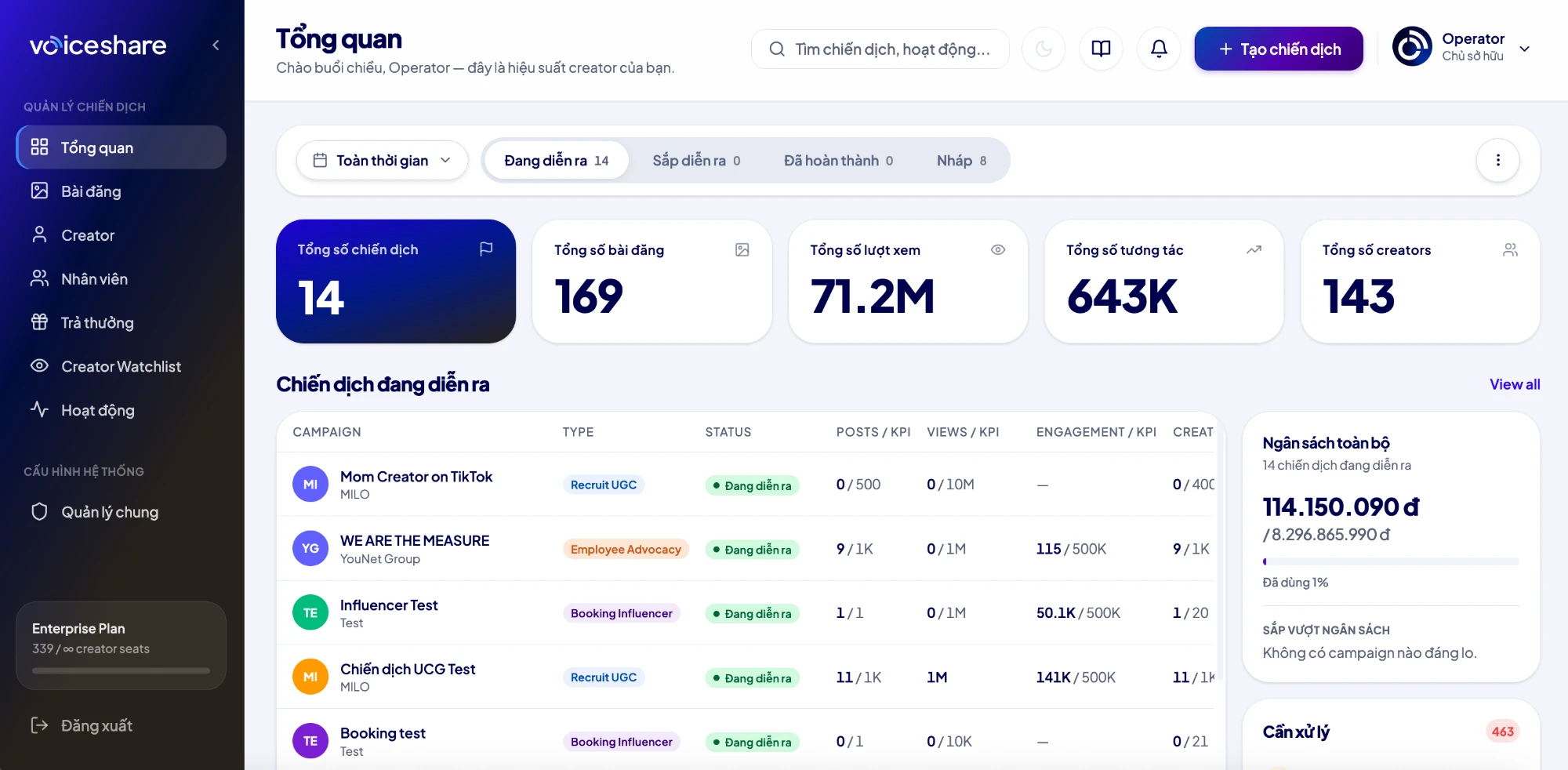Click the image icon on Tổng số bài đăng card
Screen dimensions: 1568x770
(742, 249)
